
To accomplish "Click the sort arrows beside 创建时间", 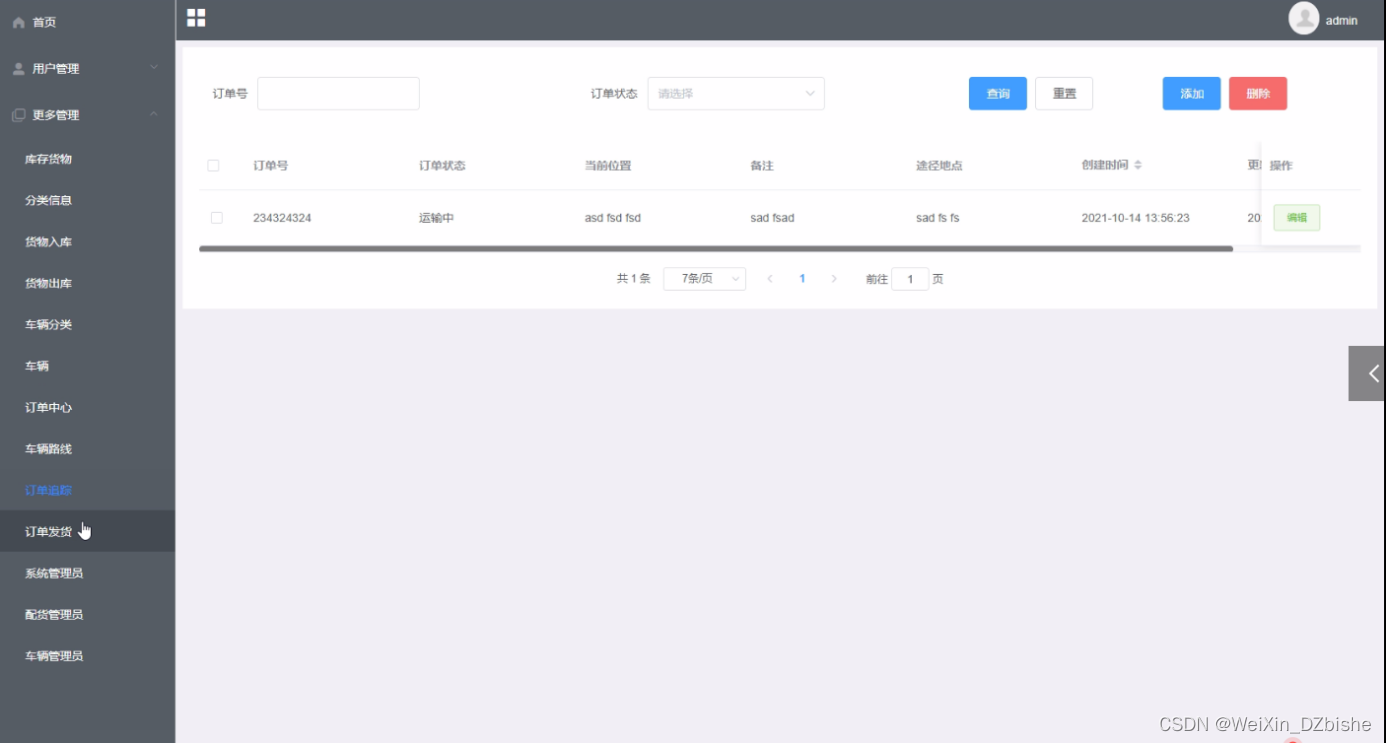I will [1138, 165].
